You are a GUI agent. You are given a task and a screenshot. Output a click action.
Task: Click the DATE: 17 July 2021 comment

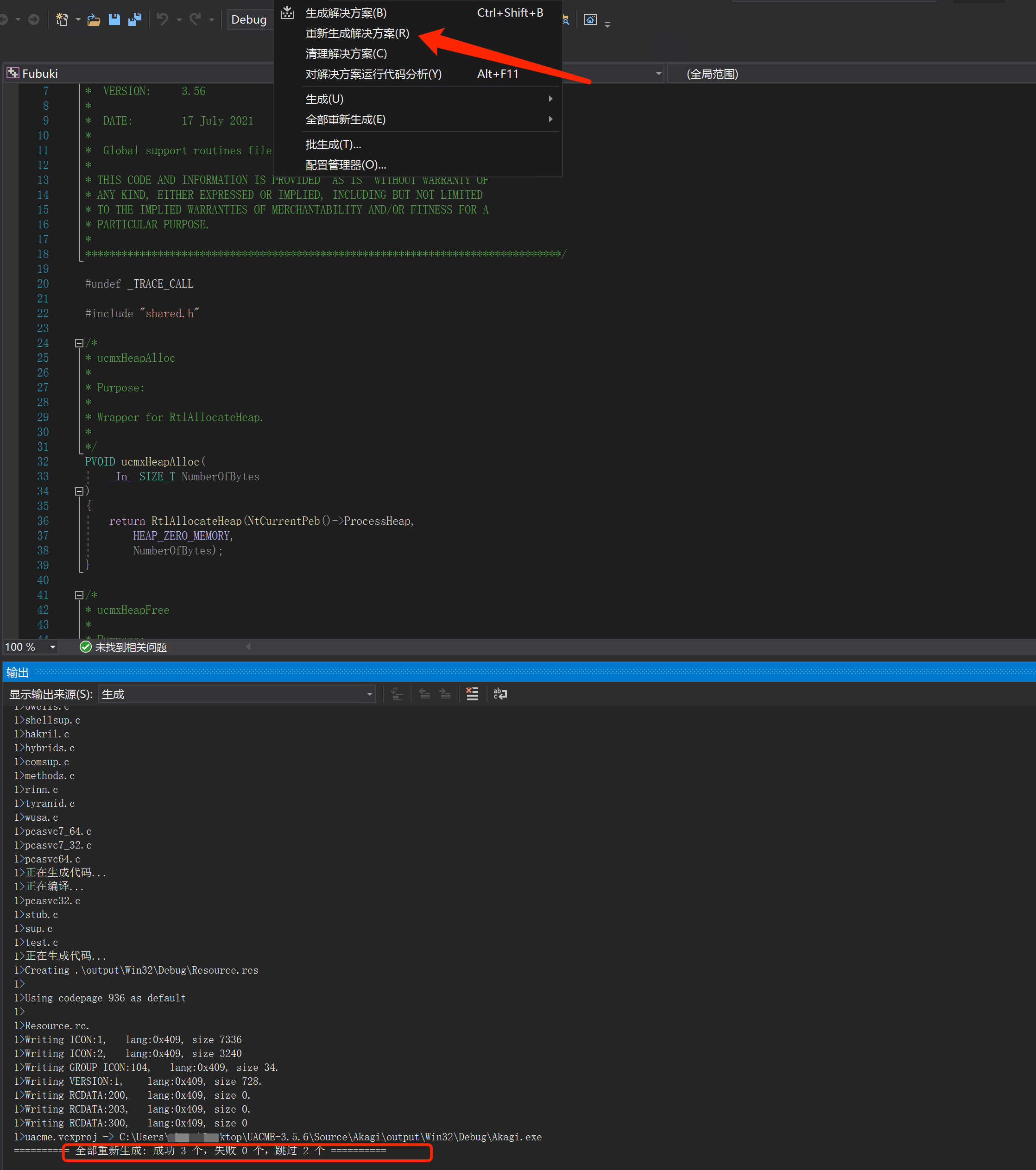coord(169,121)
